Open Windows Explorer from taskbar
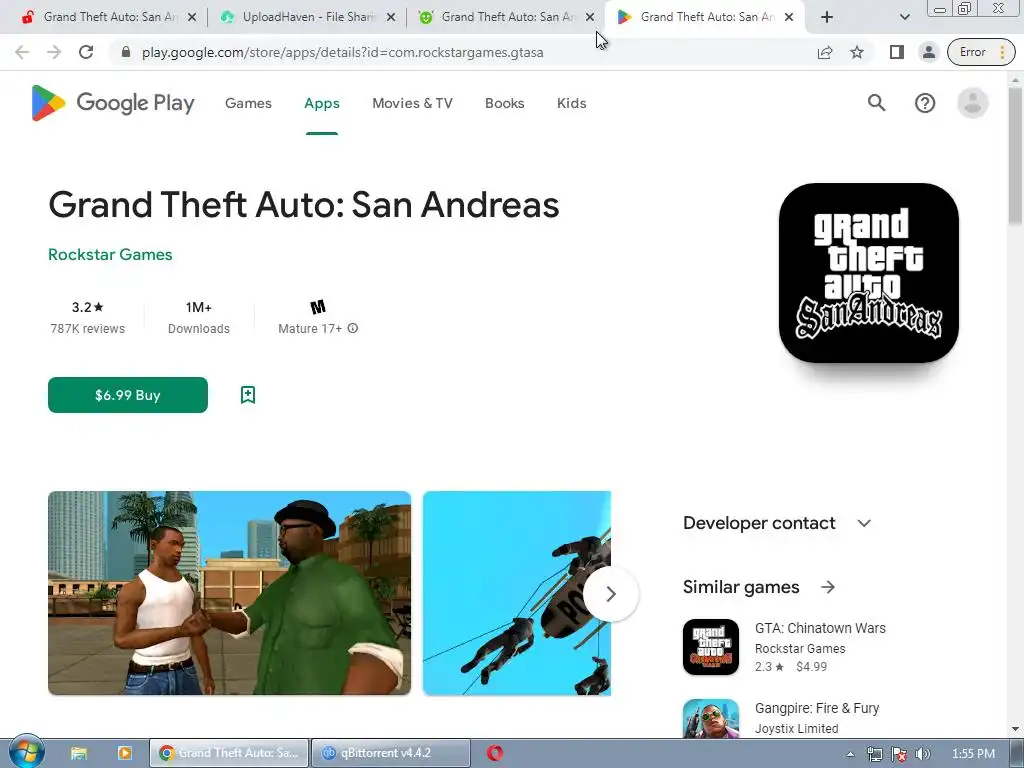This screenshot has width=1024, height=768. (x=79, y=753)
